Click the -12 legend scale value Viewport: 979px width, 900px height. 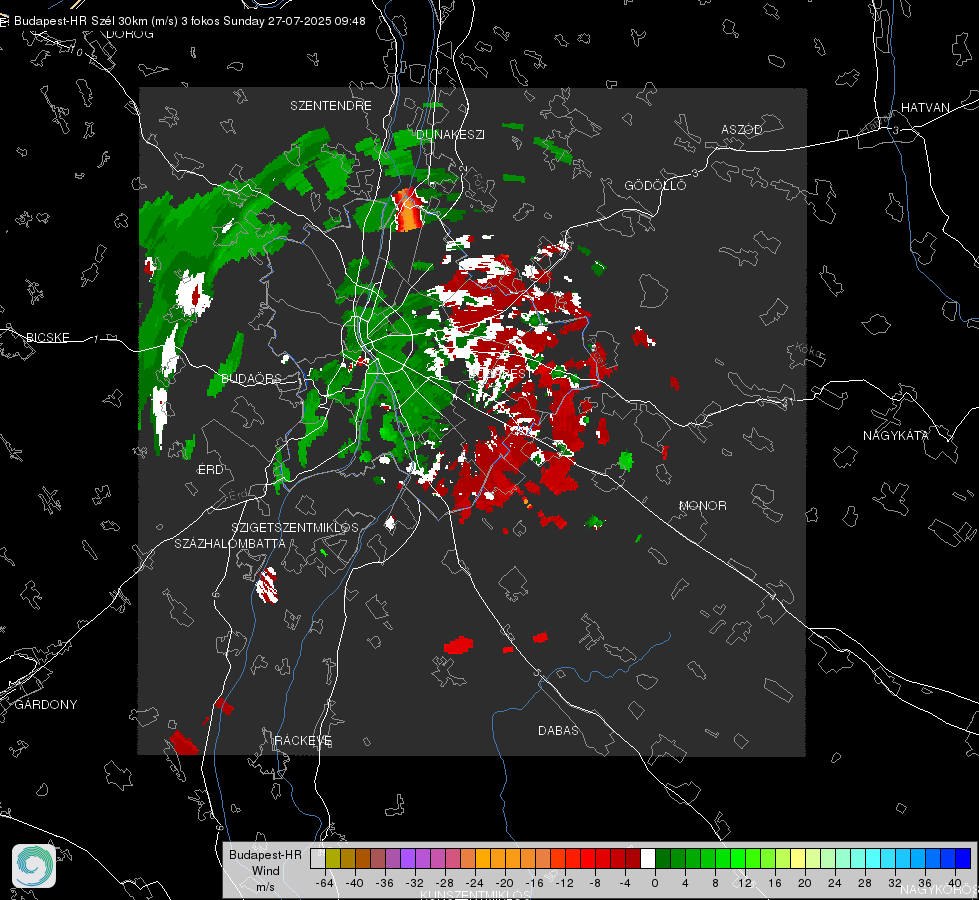click(x=565, y=883)
